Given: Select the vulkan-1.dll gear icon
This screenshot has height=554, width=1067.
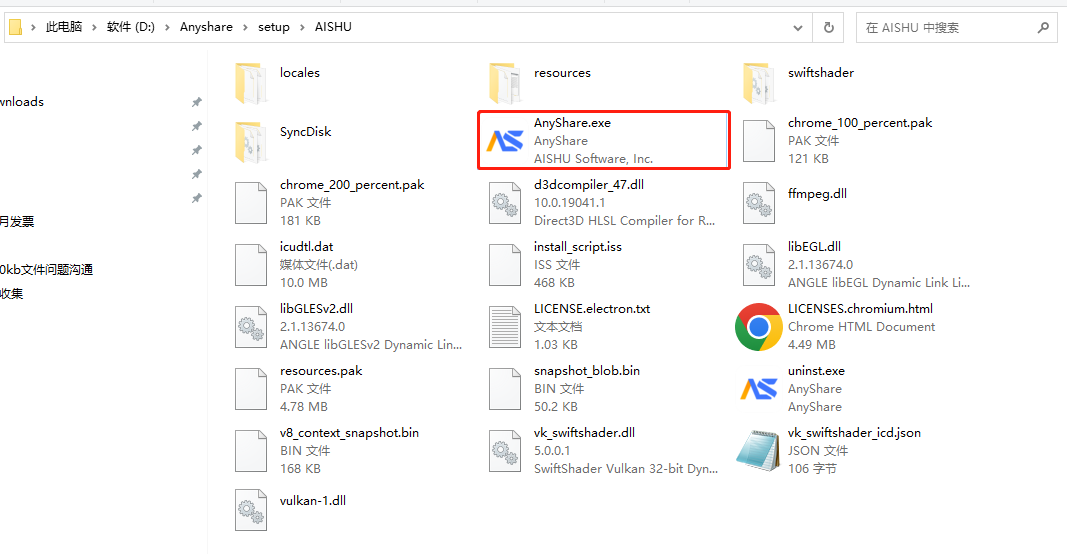Looking at the screenshot, I should click(251, 510).
